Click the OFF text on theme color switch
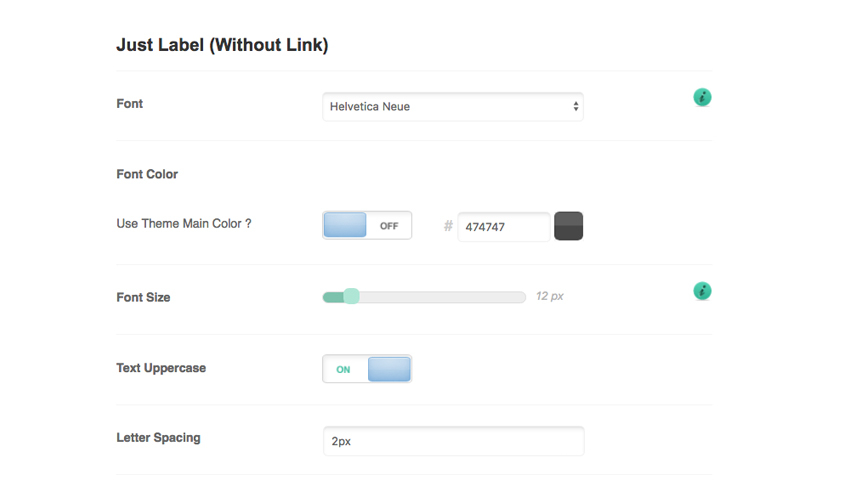 click(389, 226)
